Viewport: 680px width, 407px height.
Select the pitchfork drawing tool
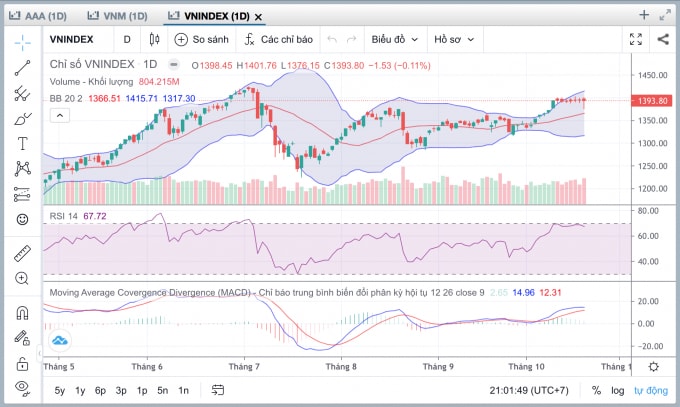pos(23,93)
